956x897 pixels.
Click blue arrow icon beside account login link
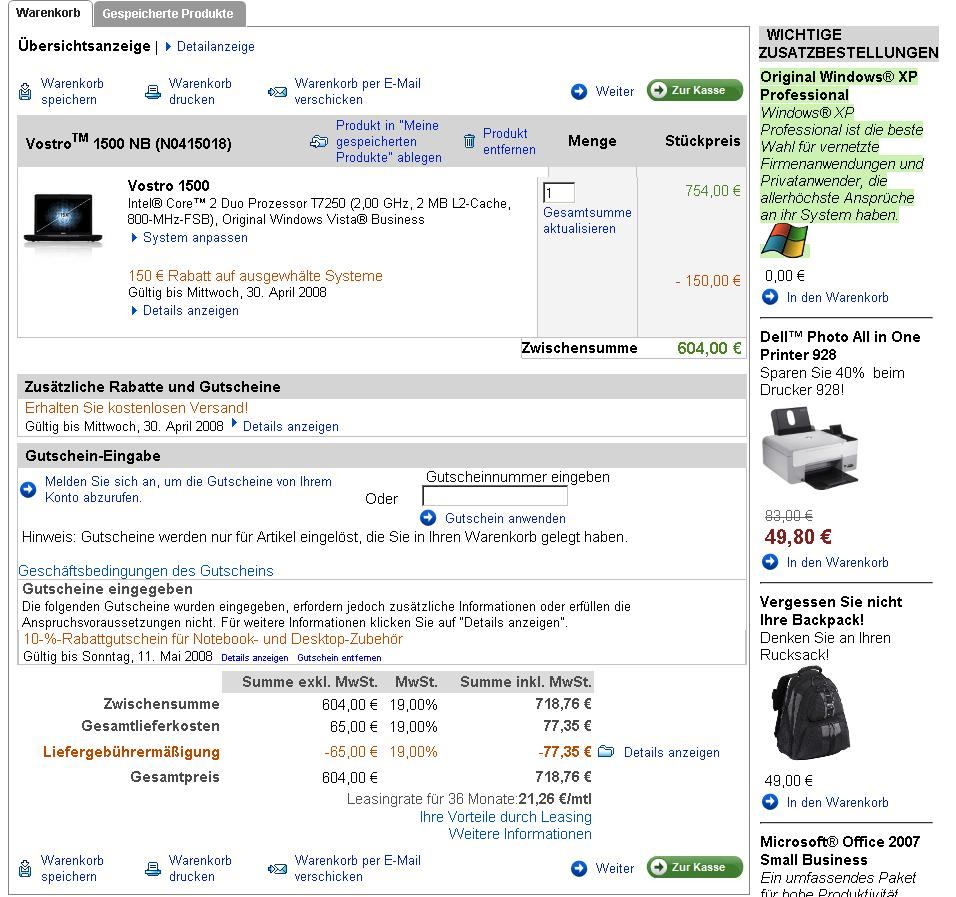28,490
